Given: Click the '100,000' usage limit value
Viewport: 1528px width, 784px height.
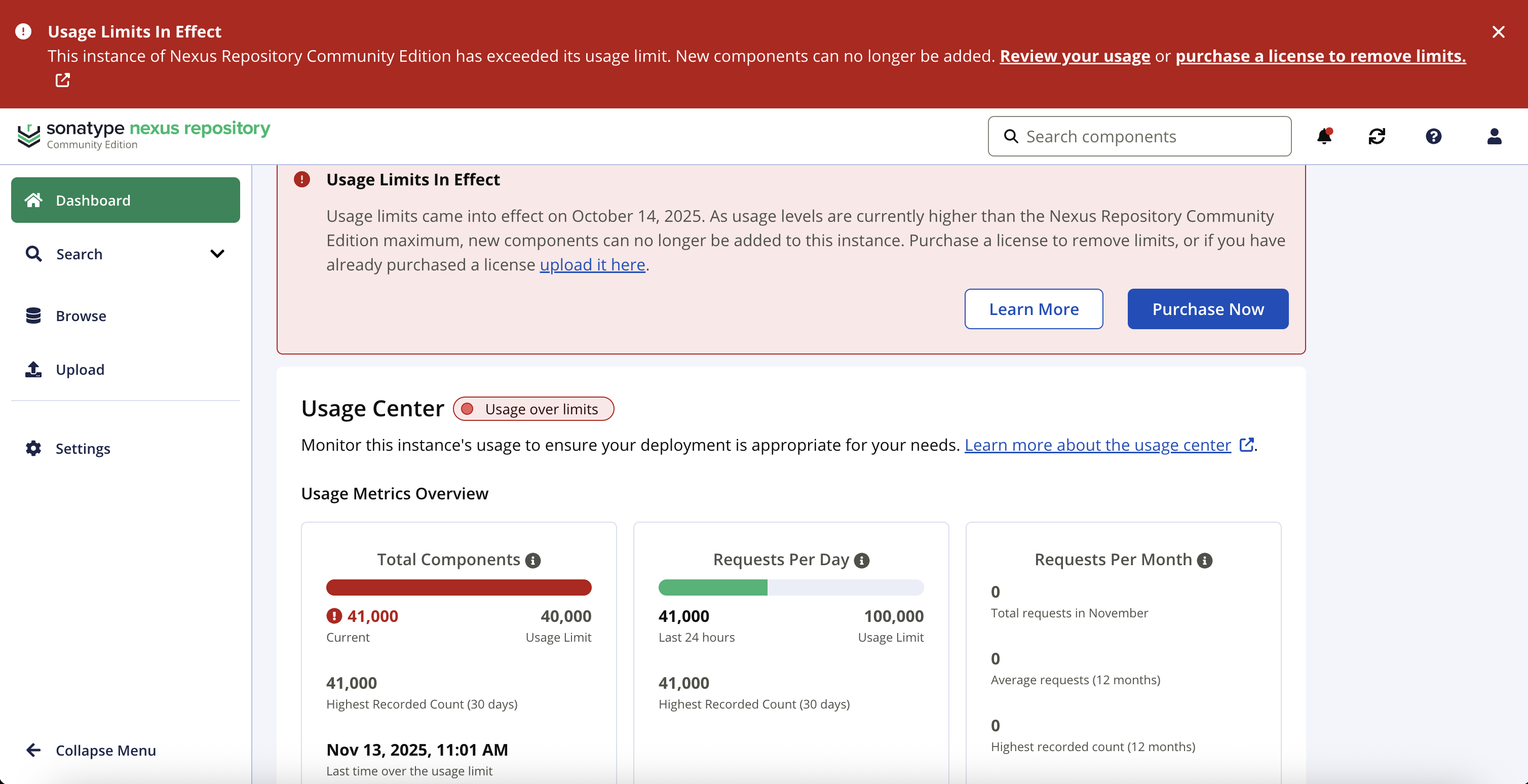Looking at the screenshot, I should coord(894,616).
